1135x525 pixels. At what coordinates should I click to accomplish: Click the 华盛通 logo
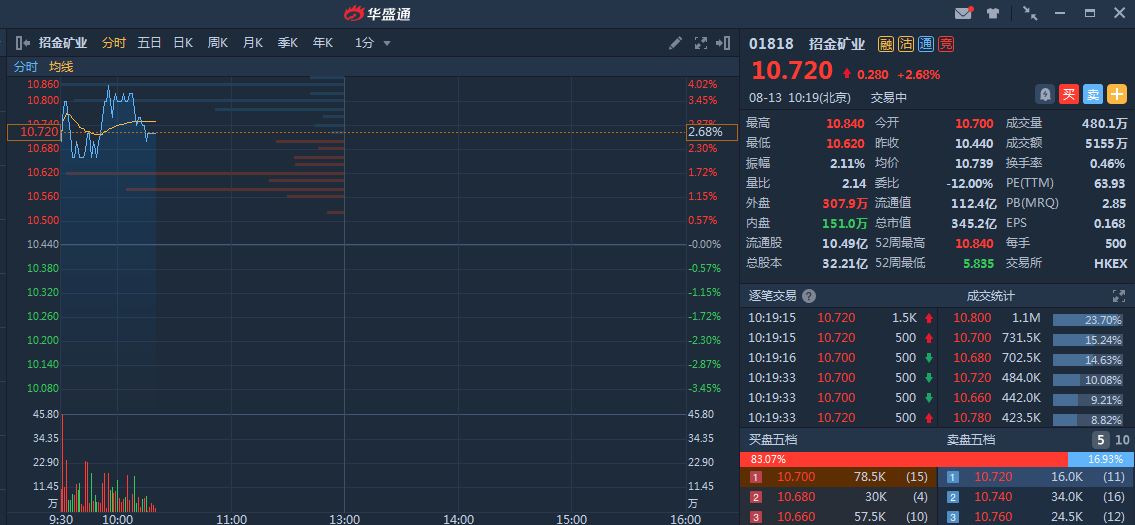click(377, 13)
